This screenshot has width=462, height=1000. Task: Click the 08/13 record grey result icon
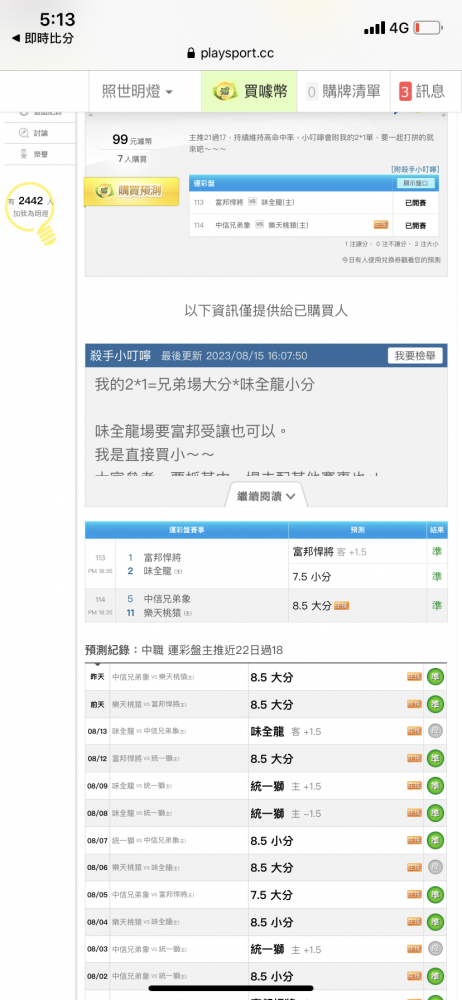(436, 731)
